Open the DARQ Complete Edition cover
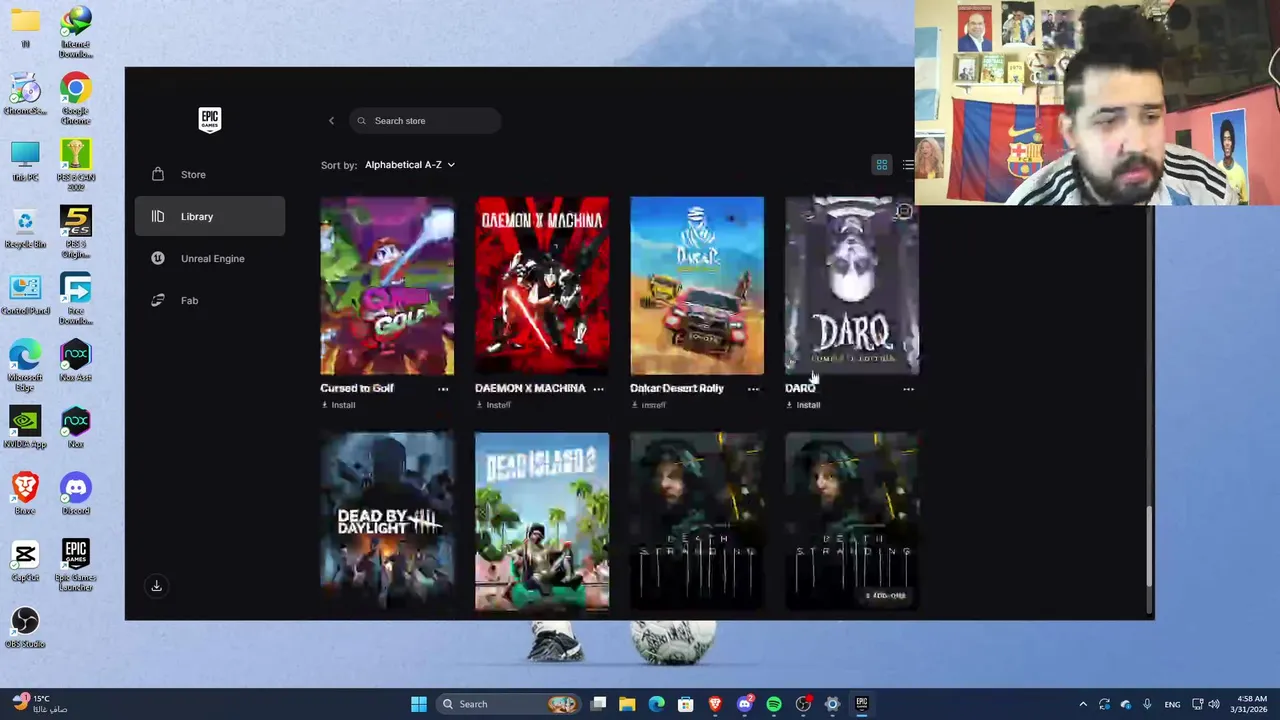The image size is (1280, 720). 852,286
